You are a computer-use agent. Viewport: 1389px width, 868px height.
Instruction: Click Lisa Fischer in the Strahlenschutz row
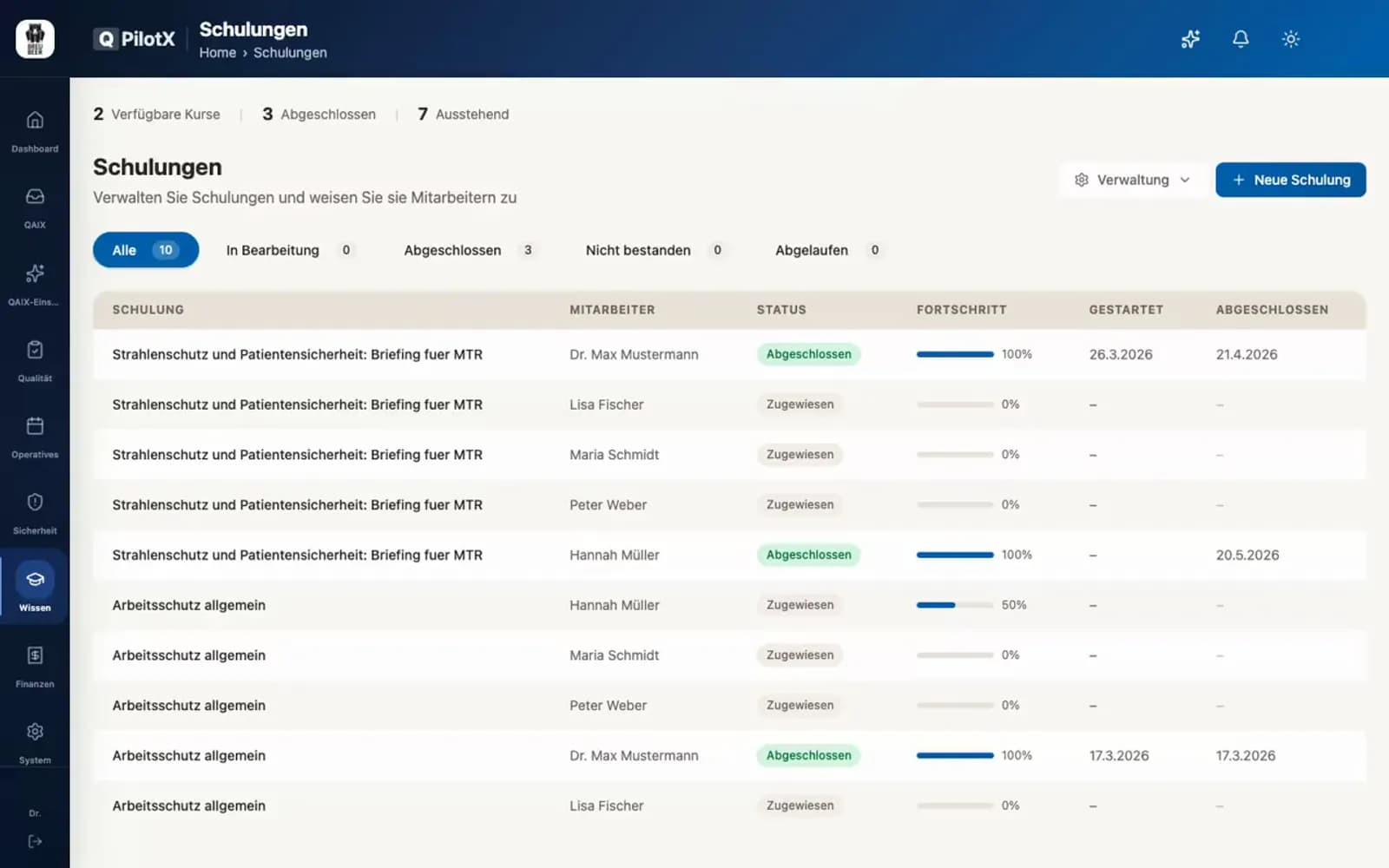pos(606,404)
